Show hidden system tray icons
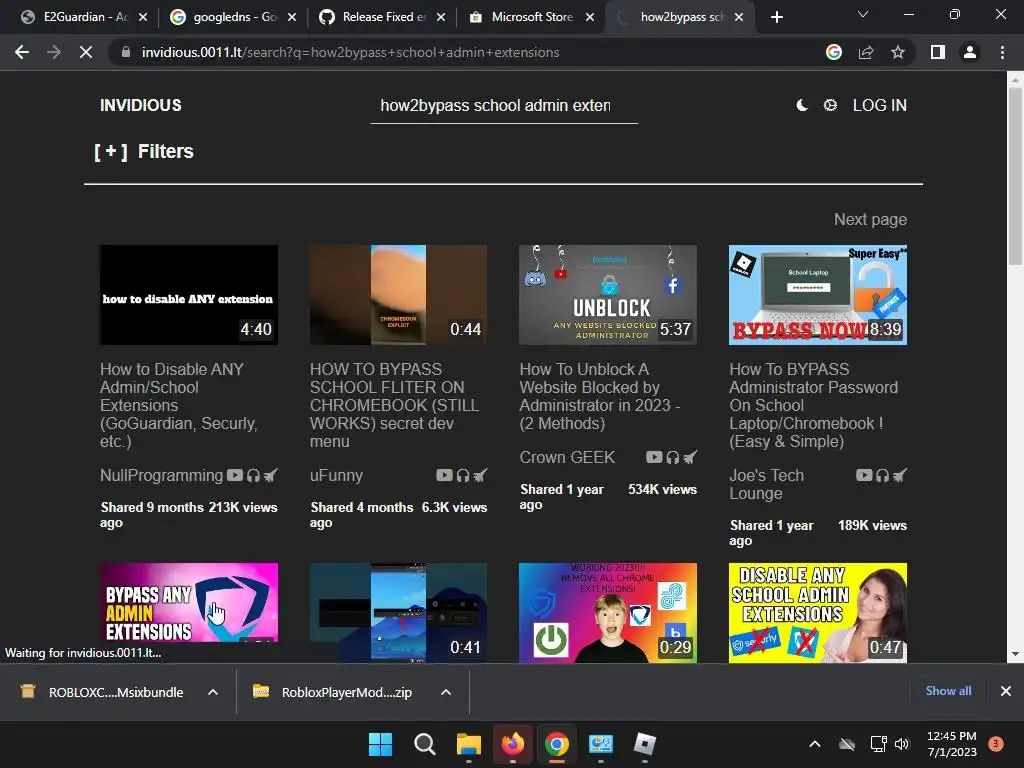The height and width of the screenshot is (768, 1024). coord(814,744)
